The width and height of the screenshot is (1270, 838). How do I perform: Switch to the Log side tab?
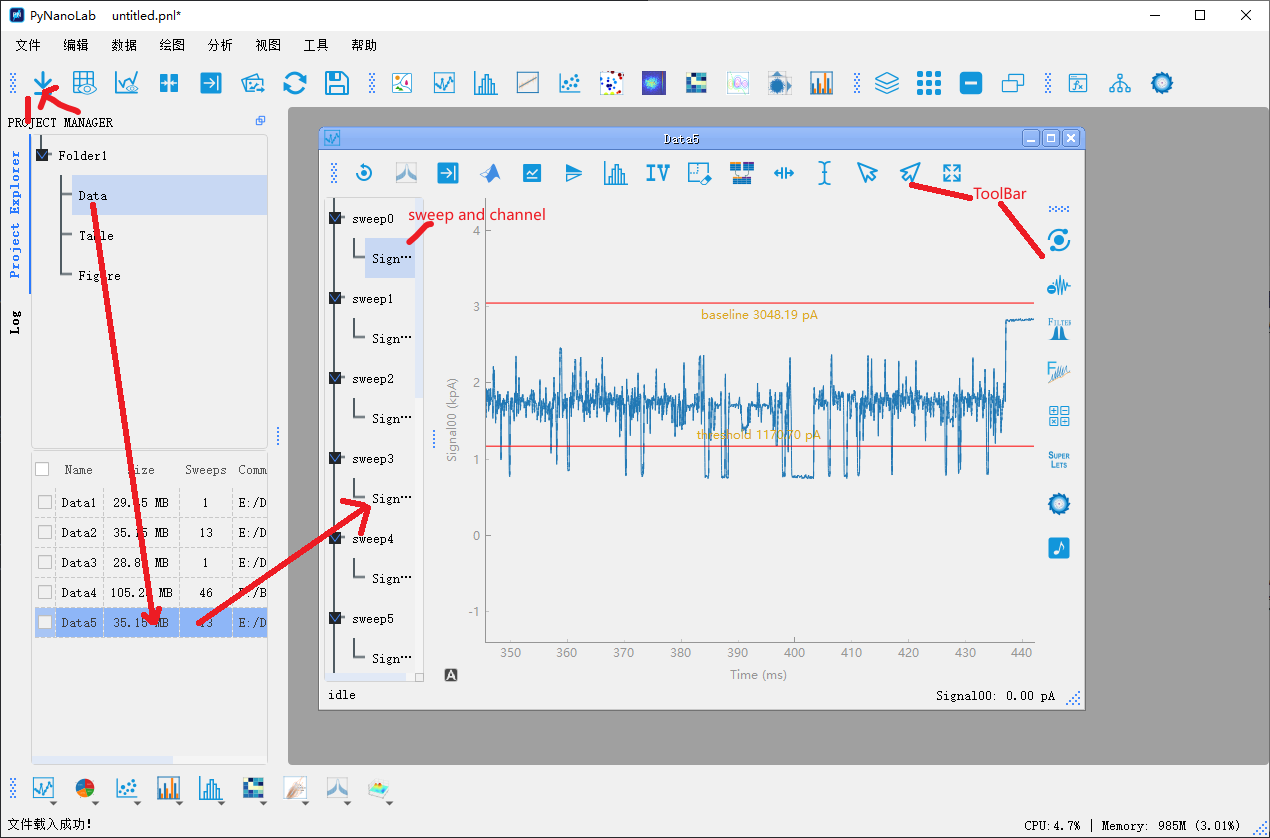coord(15,321)
